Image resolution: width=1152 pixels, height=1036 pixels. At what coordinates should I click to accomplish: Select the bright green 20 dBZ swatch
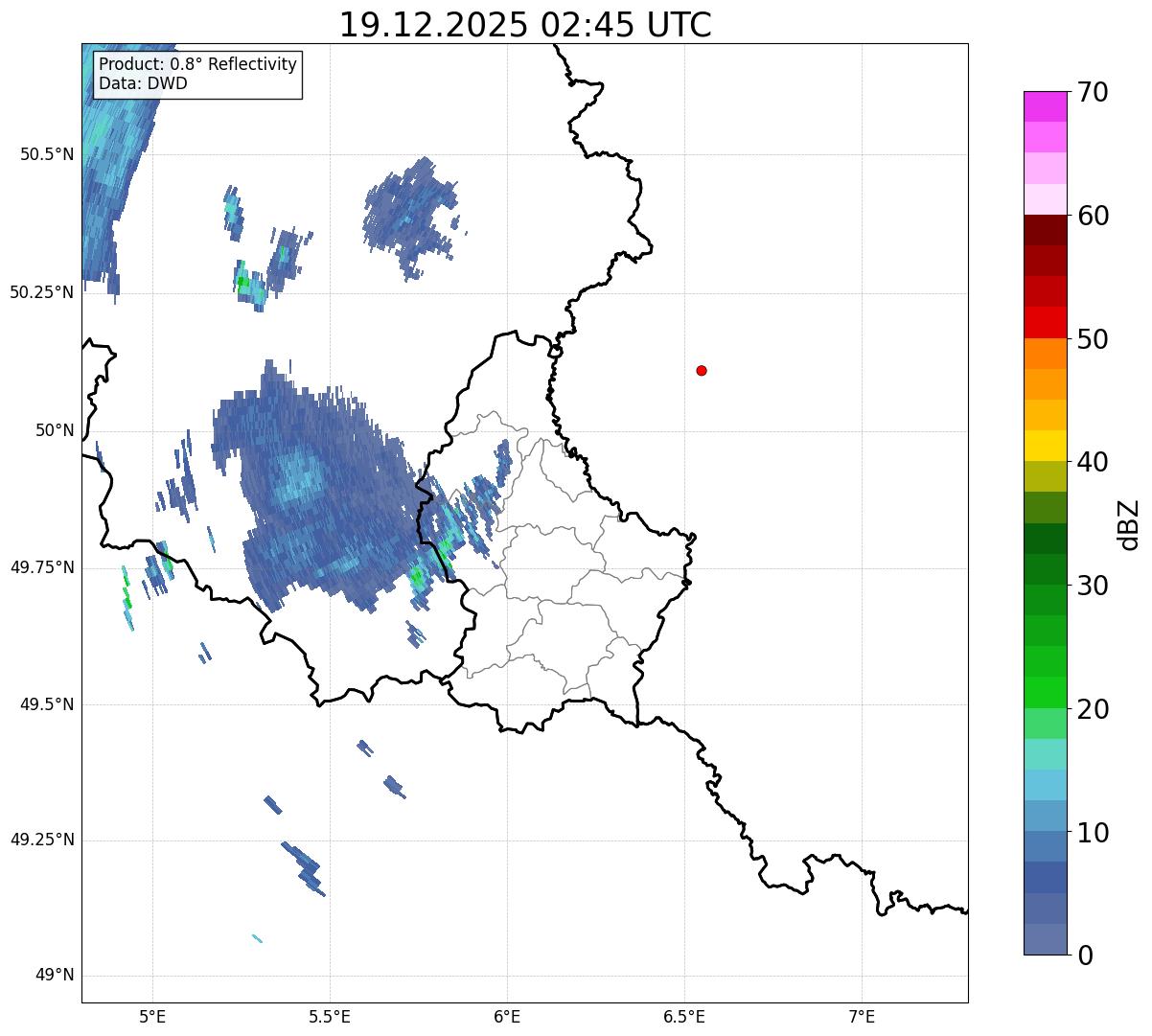pos(1045,693)
